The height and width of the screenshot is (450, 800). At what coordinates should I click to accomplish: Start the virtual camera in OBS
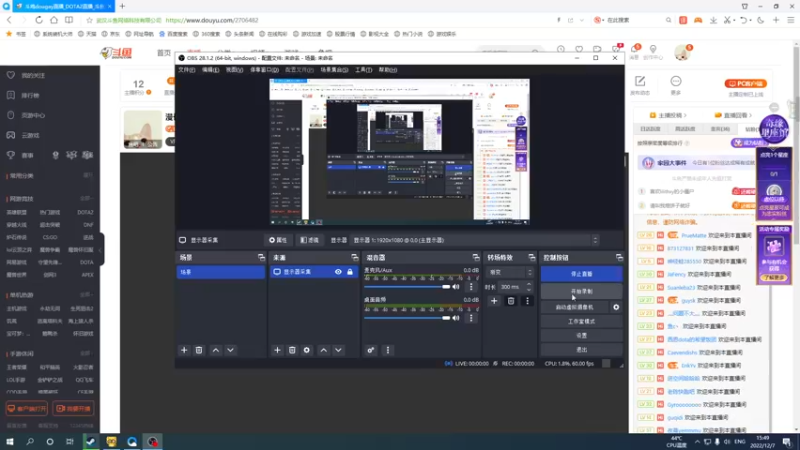pyautogui.click(x=574, y=307)
